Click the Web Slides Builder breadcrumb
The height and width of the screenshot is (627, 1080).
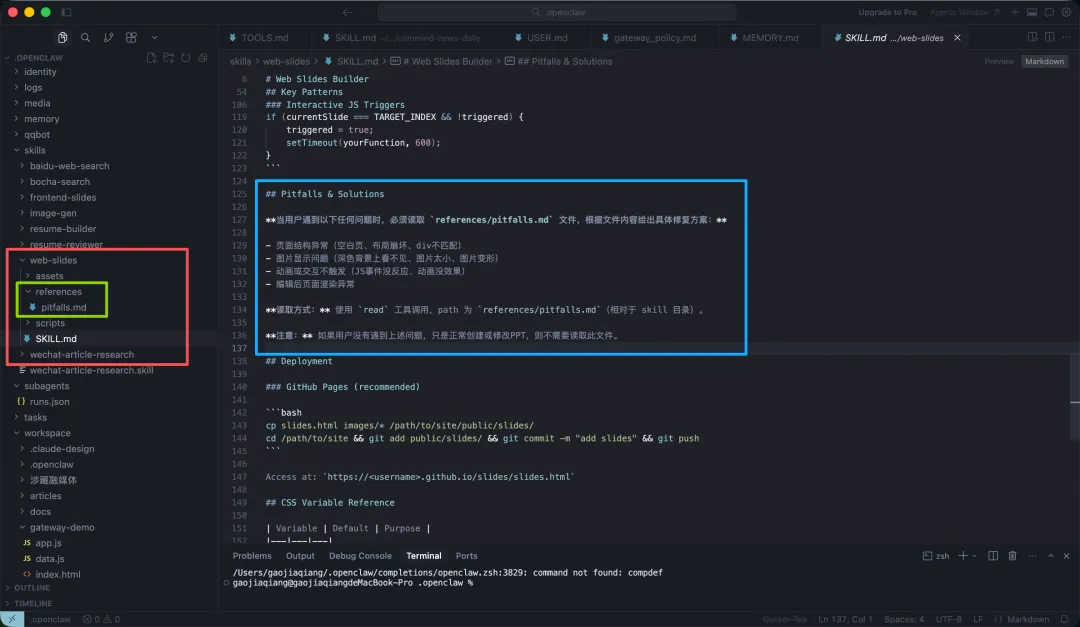click(442, 61)
